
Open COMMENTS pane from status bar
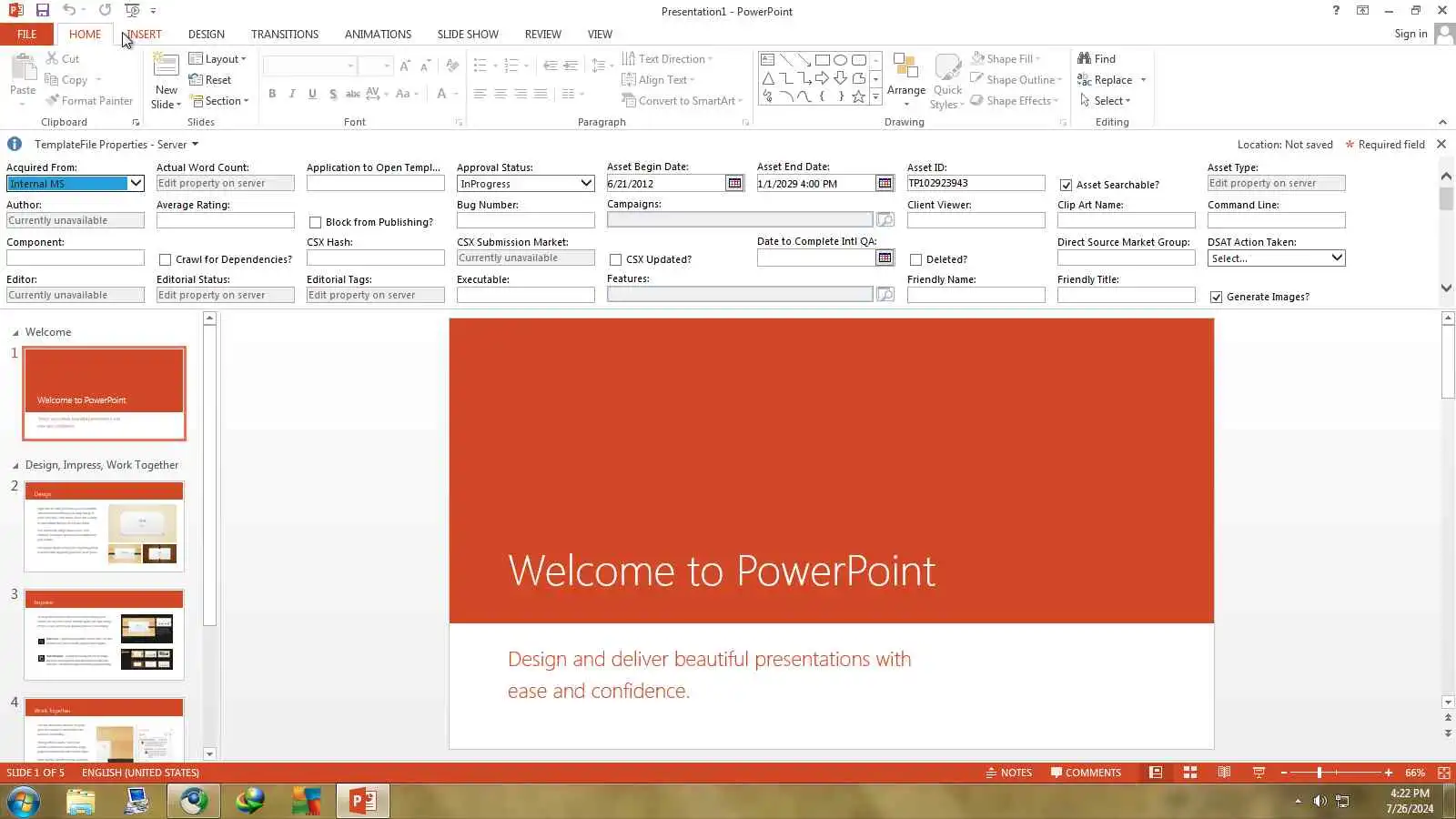[x=1086, y=773]
